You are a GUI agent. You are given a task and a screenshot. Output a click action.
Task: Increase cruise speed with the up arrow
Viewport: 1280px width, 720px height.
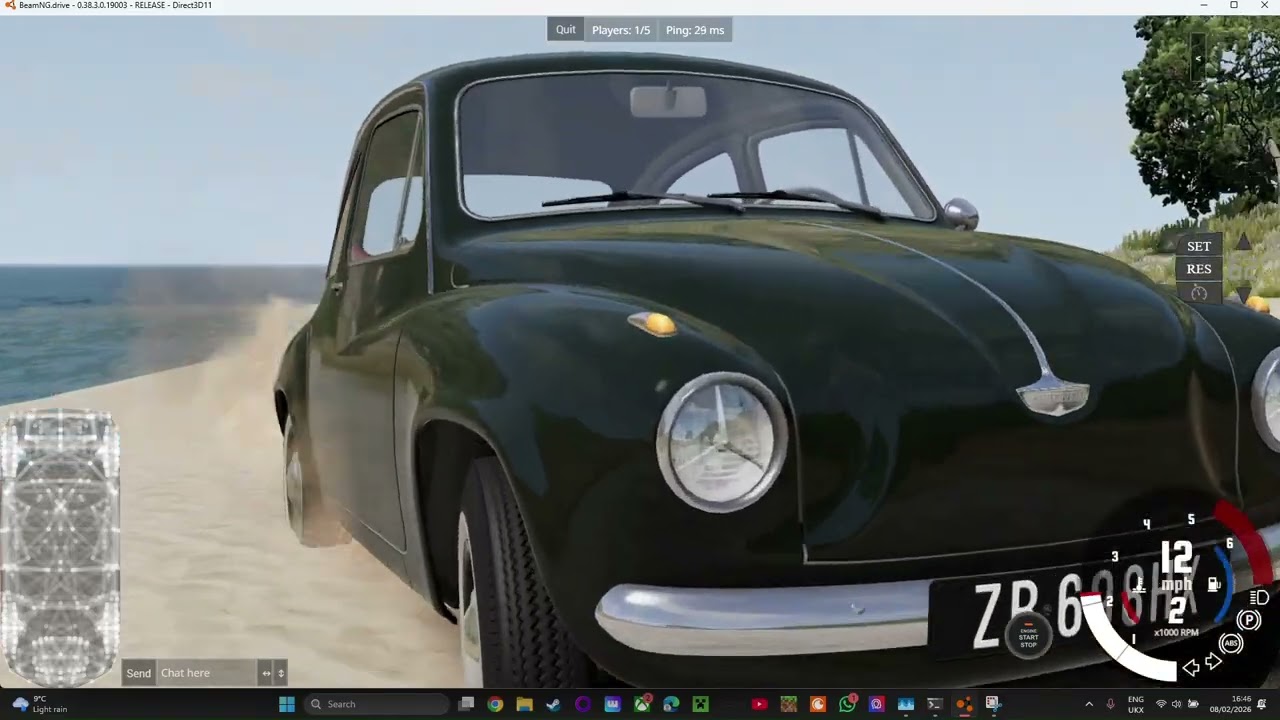point(1244,242)
